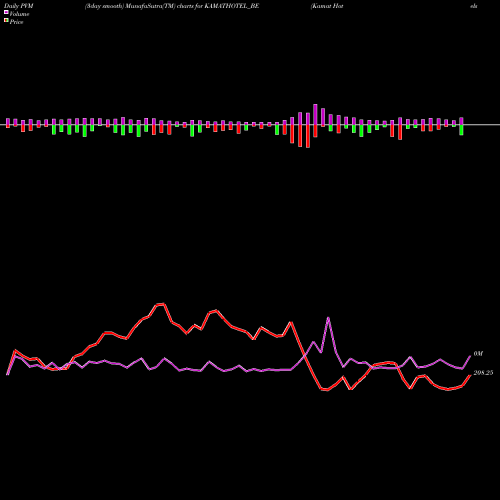Click the last green bar at right end

tap(461, 130)
